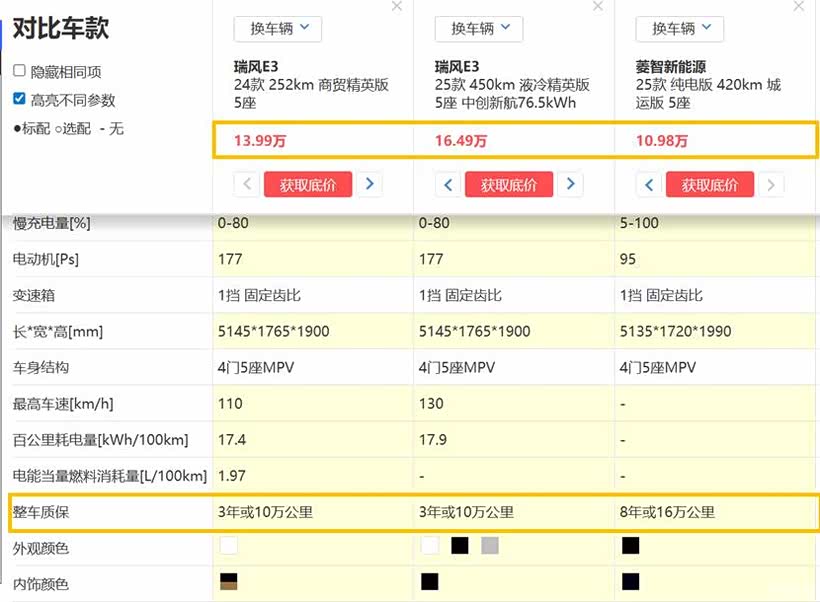Click the 整车质保 row label

[x=41, y=512]
